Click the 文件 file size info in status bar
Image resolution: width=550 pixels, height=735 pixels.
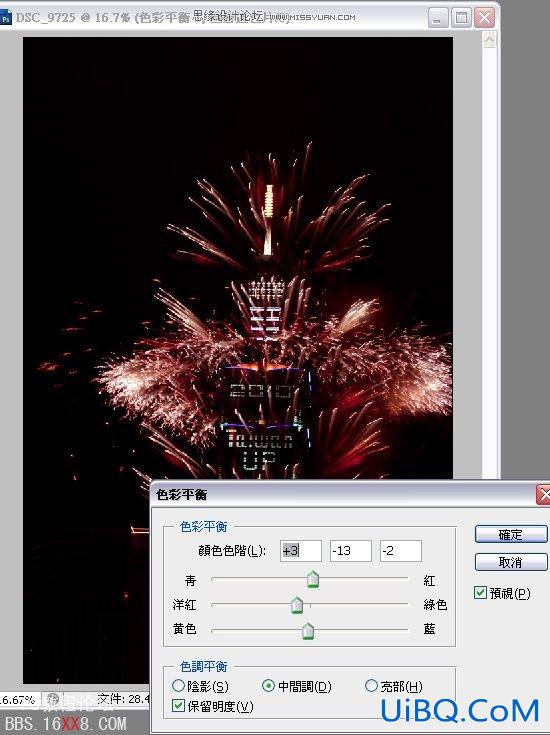[x=123, y=699]
